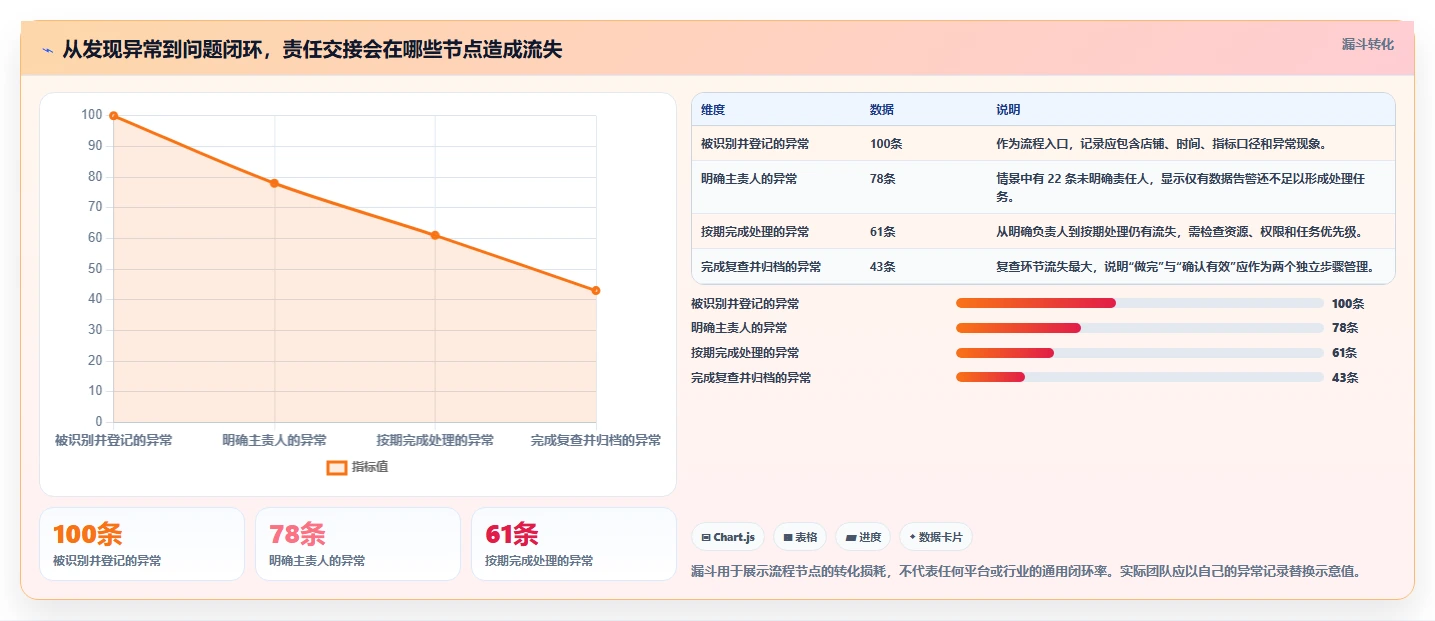Image resolution: width=1435 pixels, height=621 pixels.
Task: Click progress list label 明确主责人的异常
Action: coord(739,328)
